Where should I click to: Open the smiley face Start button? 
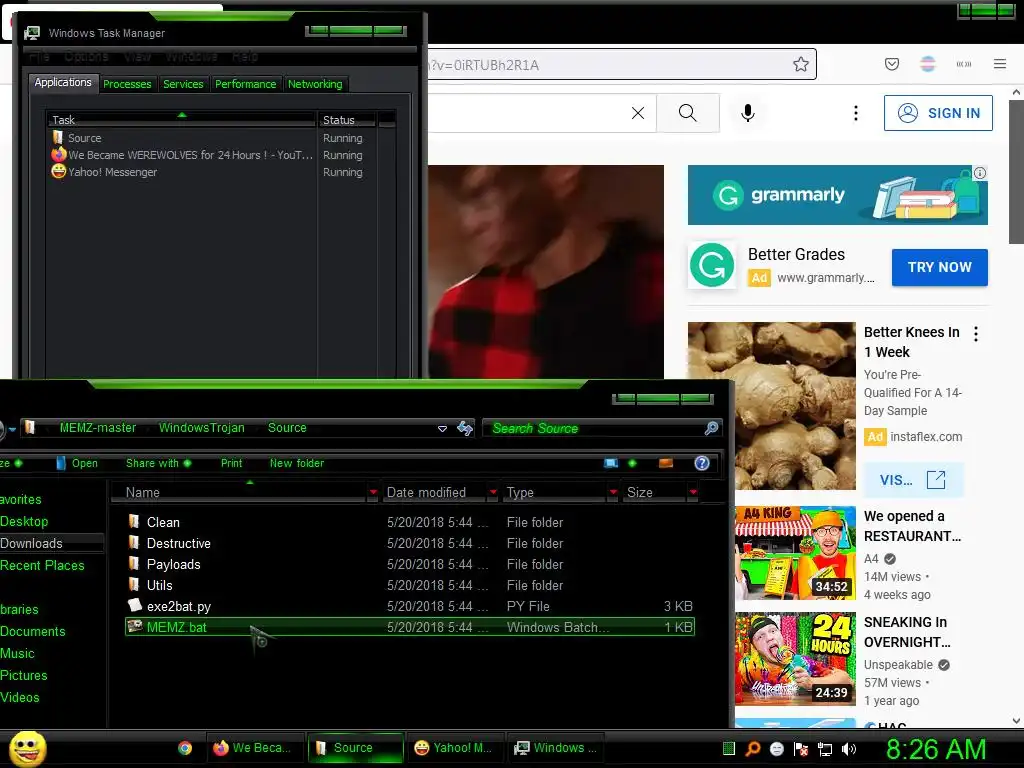(27, 748)
